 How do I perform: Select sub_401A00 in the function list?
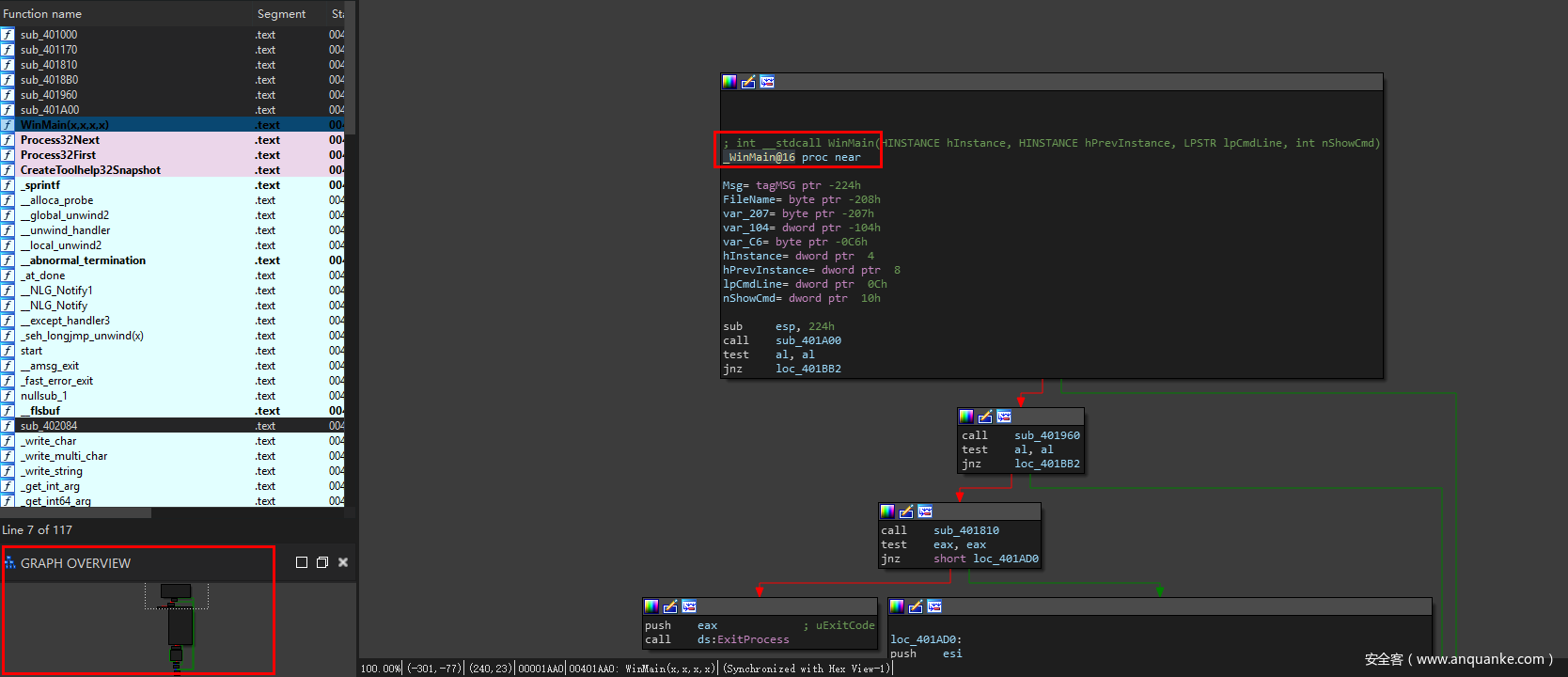50,110
